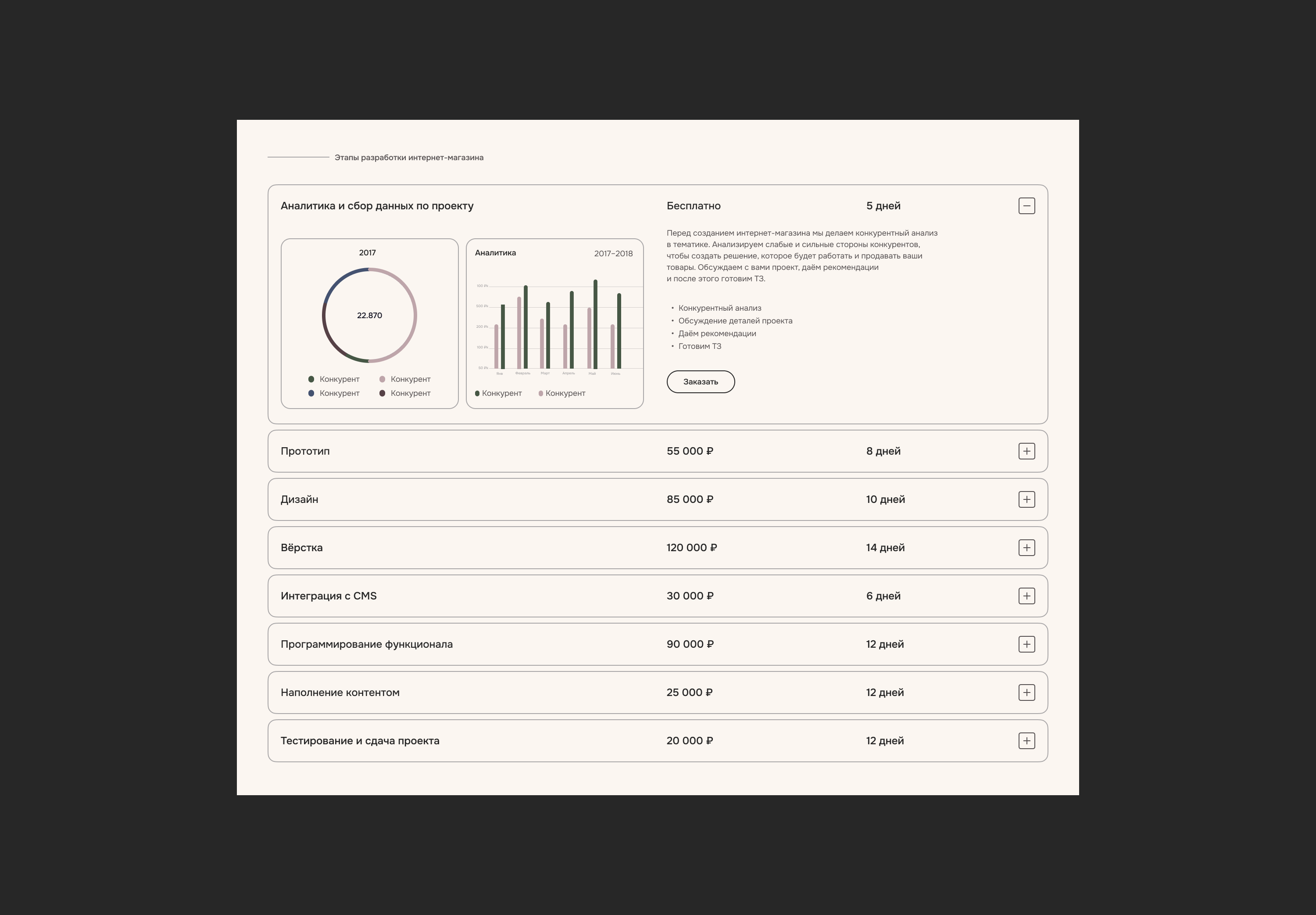
Task: Expand Тестирование и сдача проекта plus icon
Action: pyautogui.click(x=1026, y=740)
